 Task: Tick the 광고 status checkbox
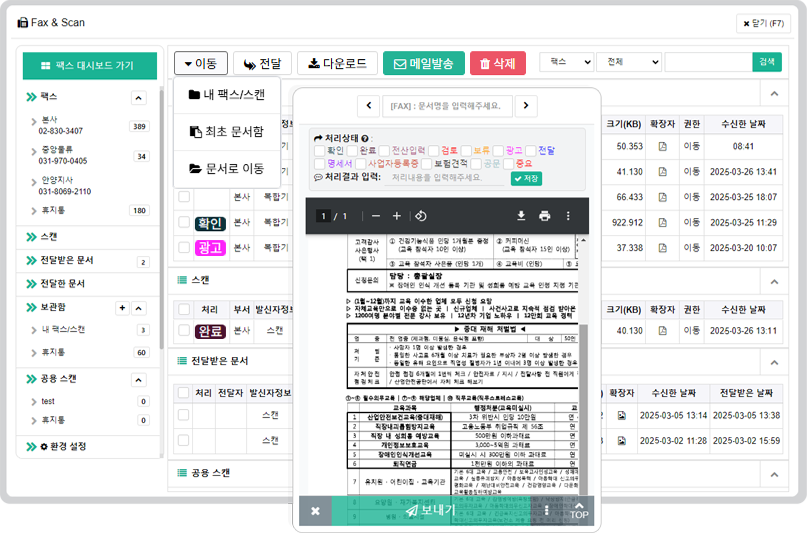pos(498,151)
